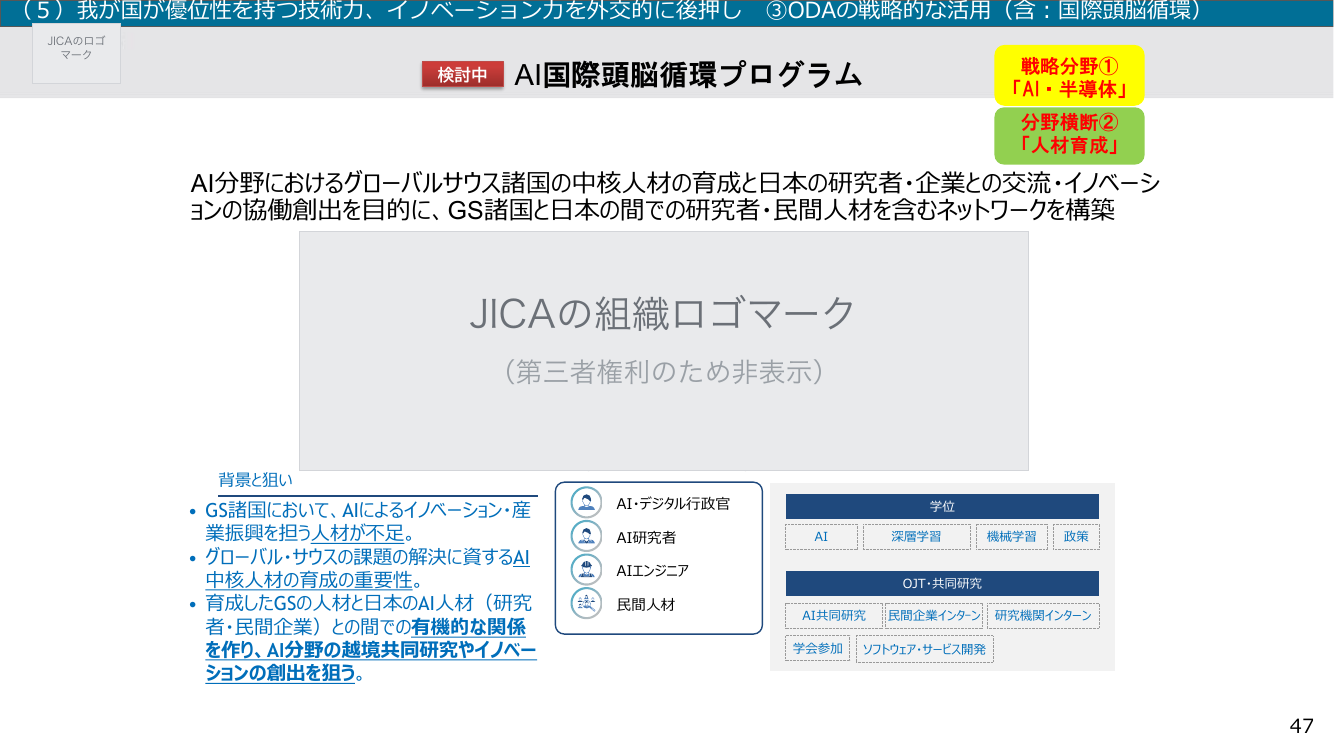Select the yellow 戦略分野① 「AI・半導体」 badge
This screenshot has height=750, width=1334.
(1069, 76)
